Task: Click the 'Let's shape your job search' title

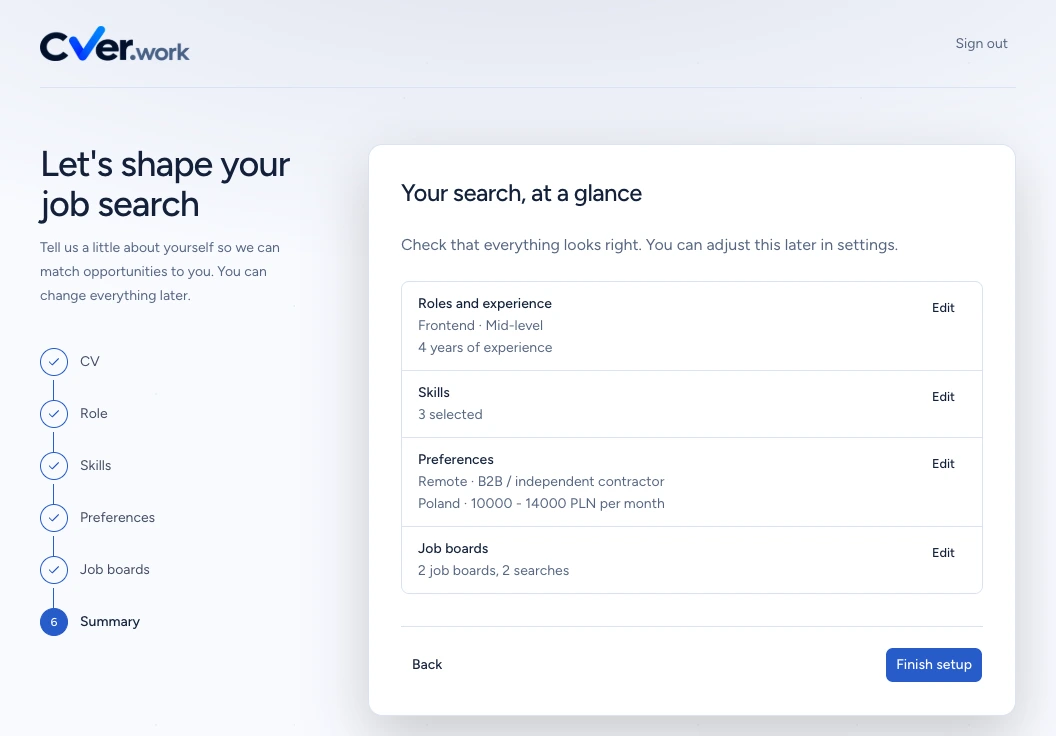Action: click(165, 184)
